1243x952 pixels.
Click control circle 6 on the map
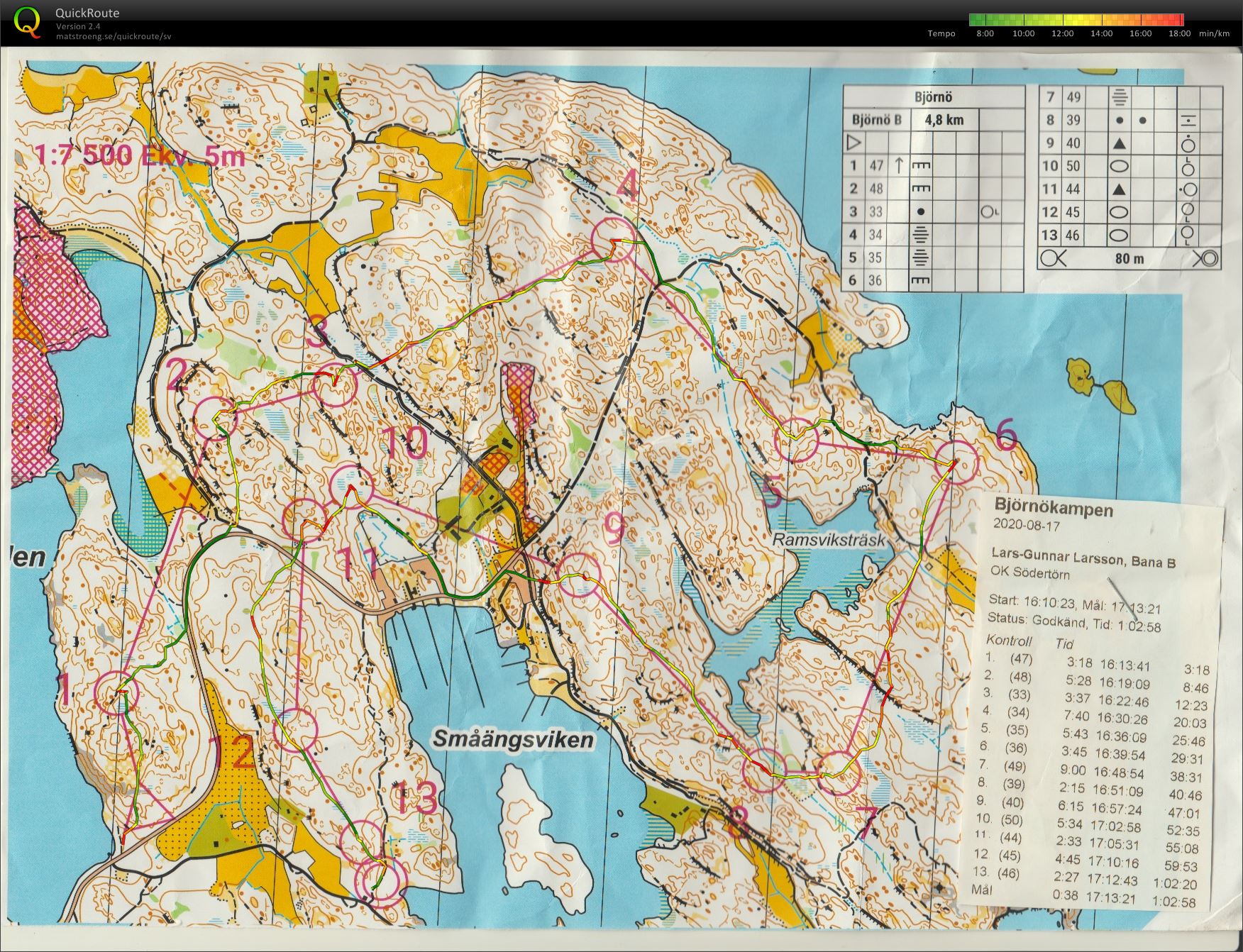tap(956, 462)
